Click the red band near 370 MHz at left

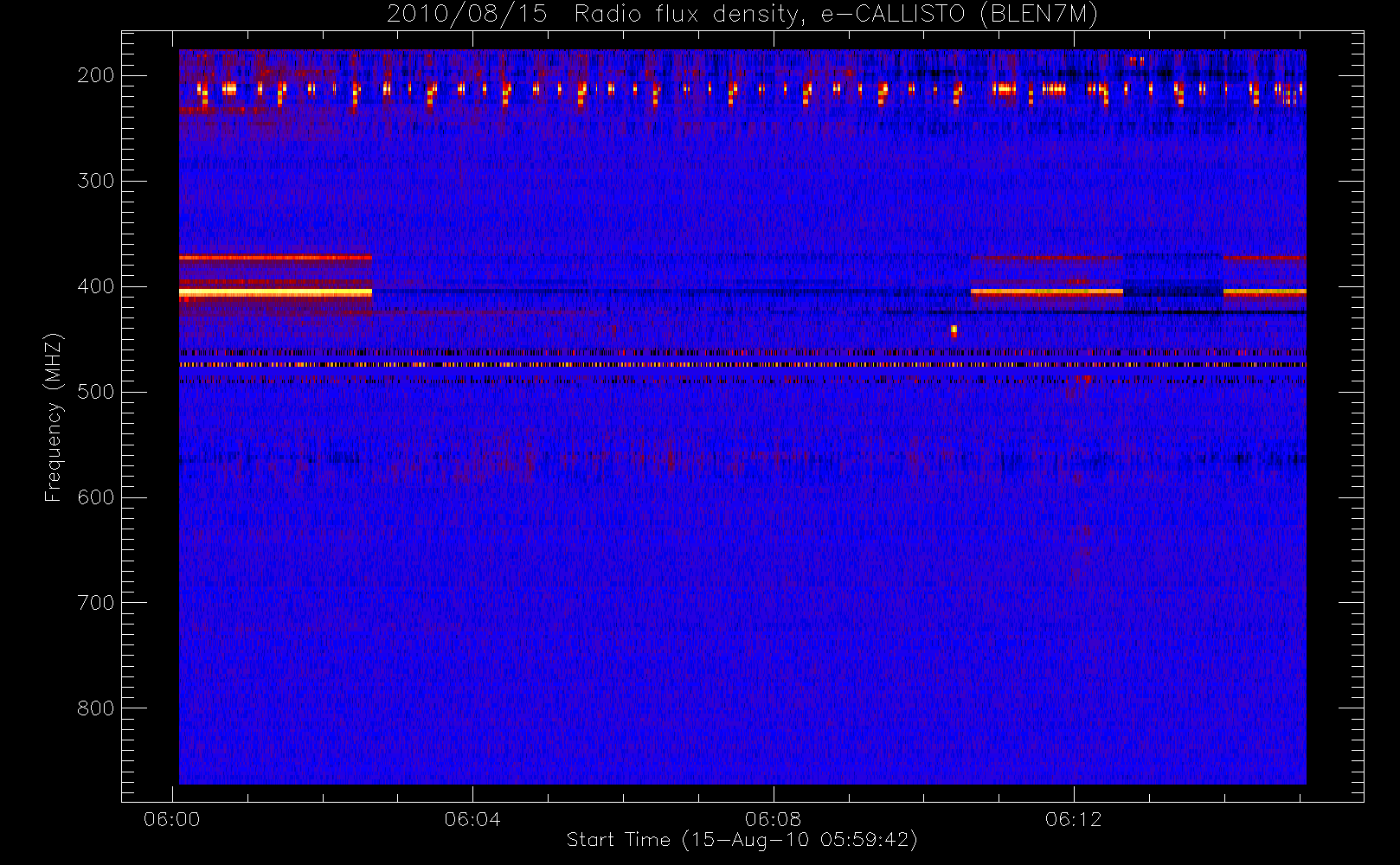(x=275, y=258)
